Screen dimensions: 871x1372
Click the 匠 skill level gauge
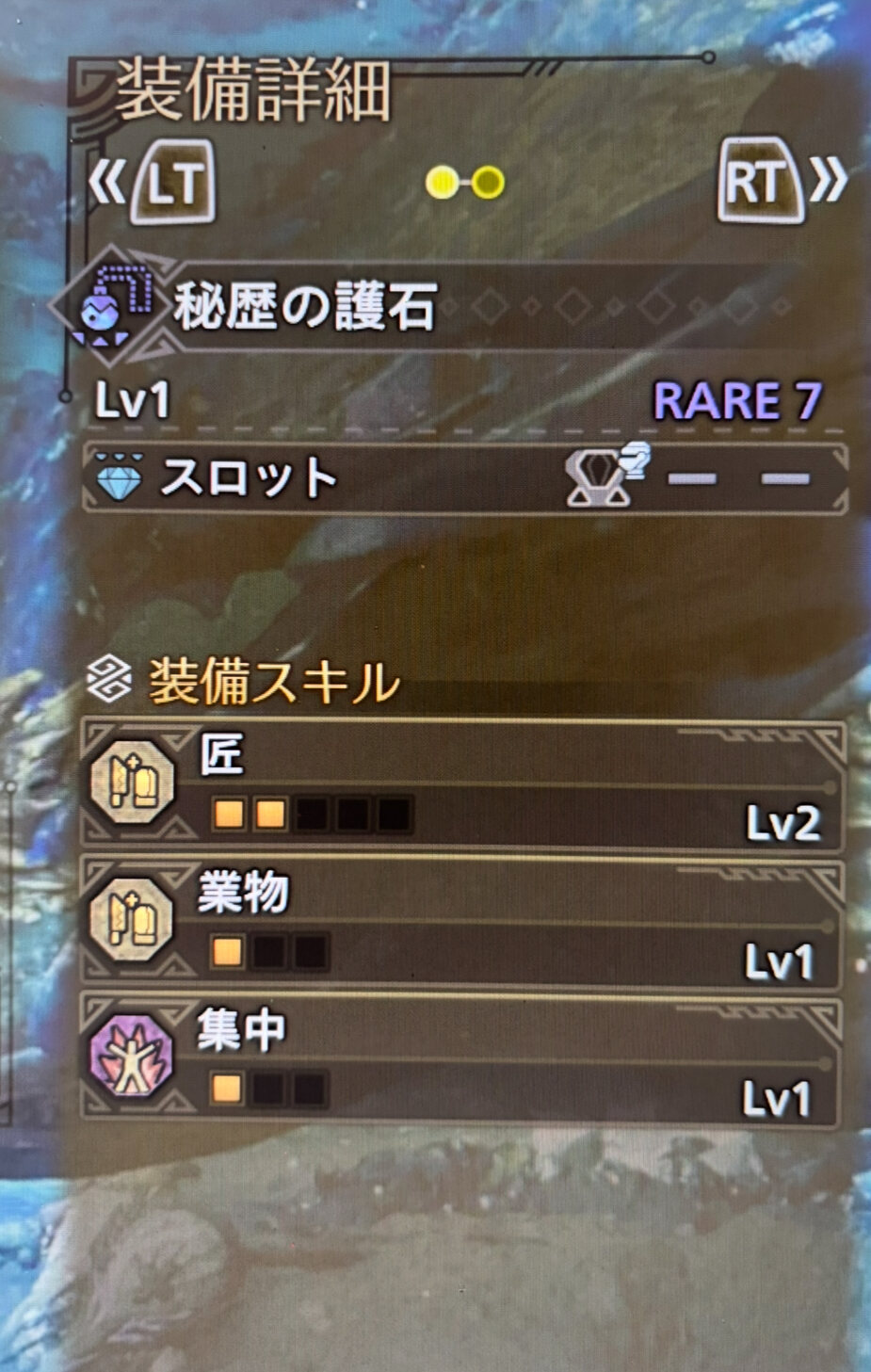[x=312, y=814]
